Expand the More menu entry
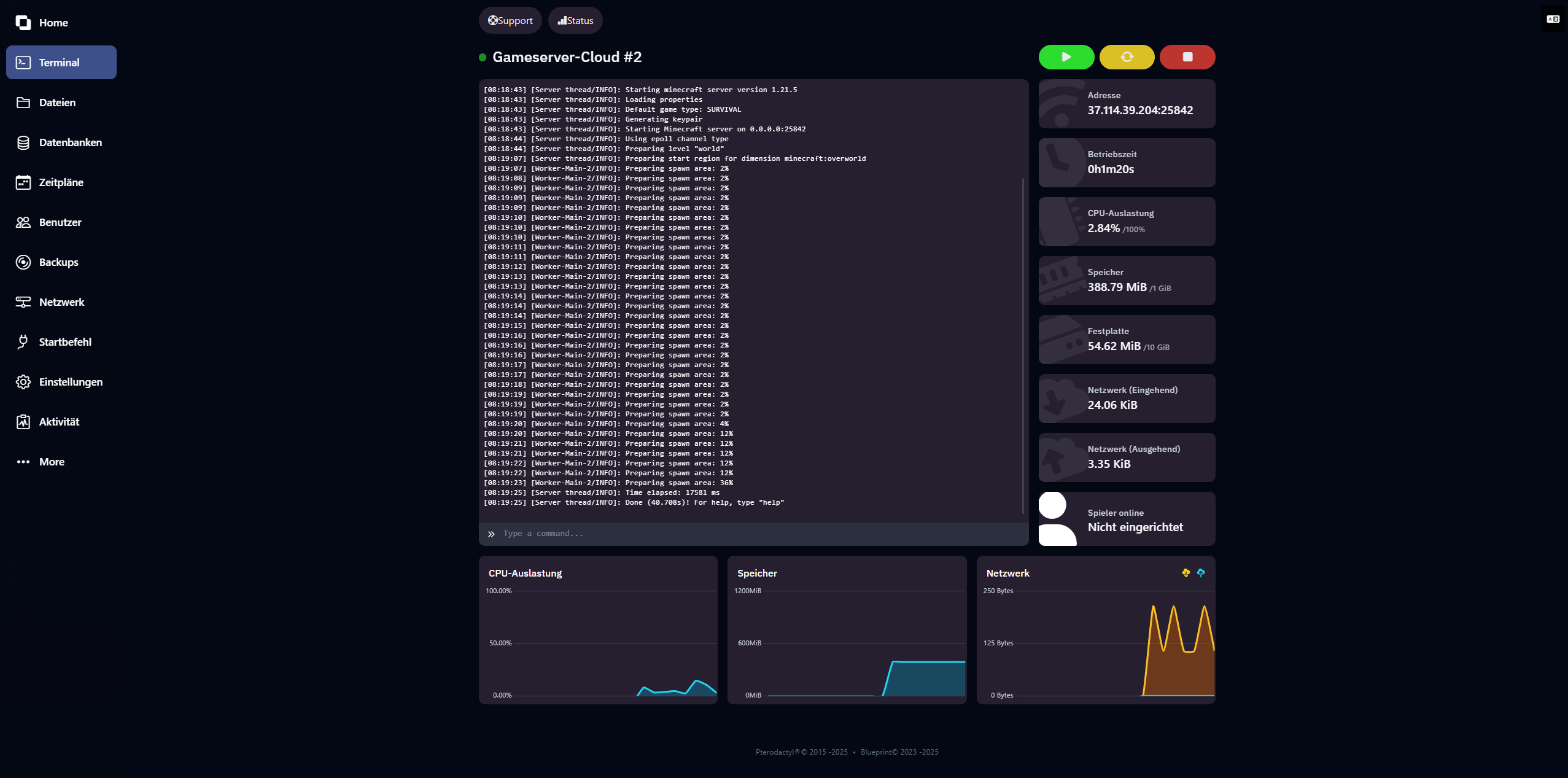This screenshot has width=1568, height=778. point(52,462)
